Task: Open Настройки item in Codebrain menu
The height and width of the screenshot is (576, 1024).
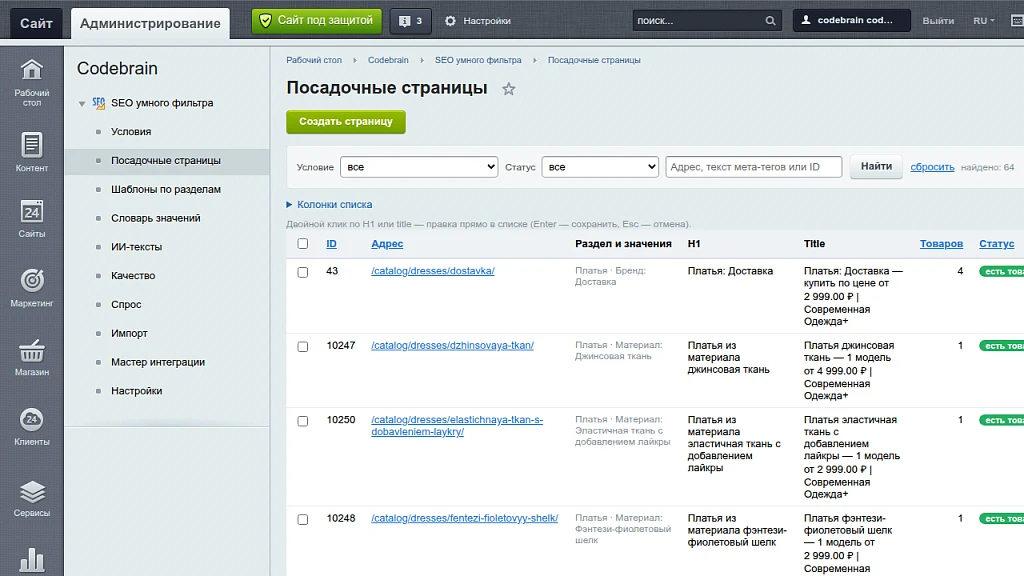Action: click(136, 391)
